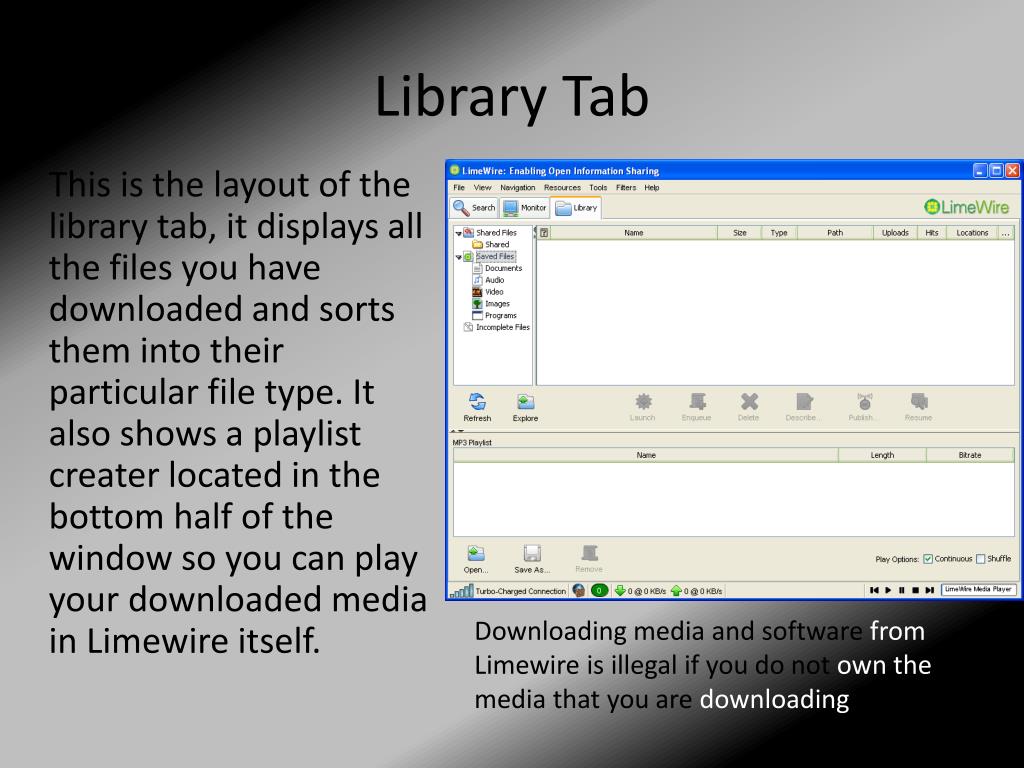The width and height of the screenshot is (1024, 768).
Task: Select the Documents folder in tree
Action: [498, 268]
